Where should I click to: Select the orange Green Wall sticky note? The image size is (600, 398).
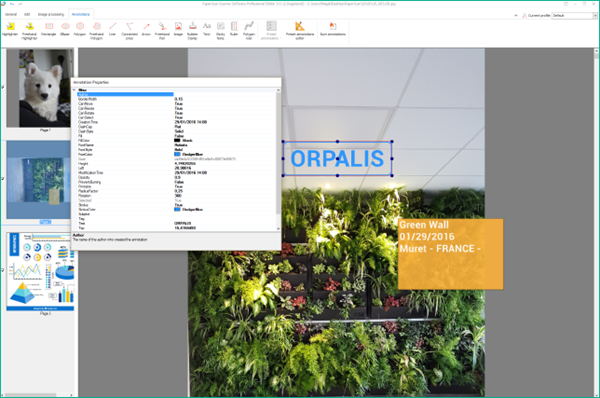point(450,254)
